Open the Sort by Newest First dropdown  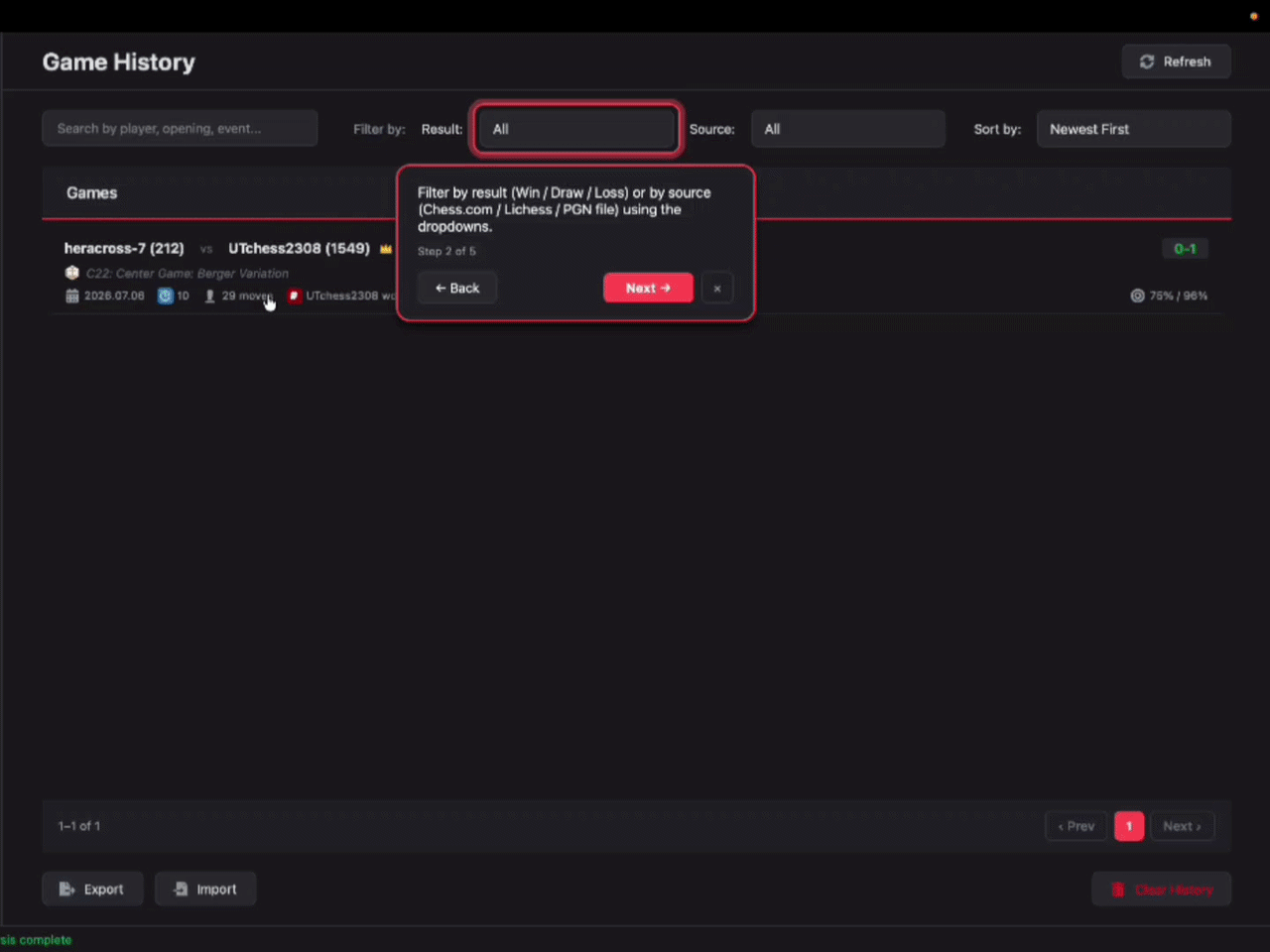(x=1133, y=129)
